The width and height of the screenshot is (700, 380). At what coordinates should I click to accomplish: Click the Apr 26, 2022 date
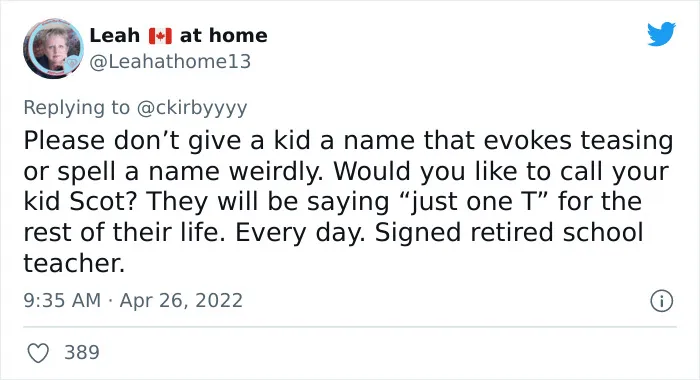tap(181, 300)
